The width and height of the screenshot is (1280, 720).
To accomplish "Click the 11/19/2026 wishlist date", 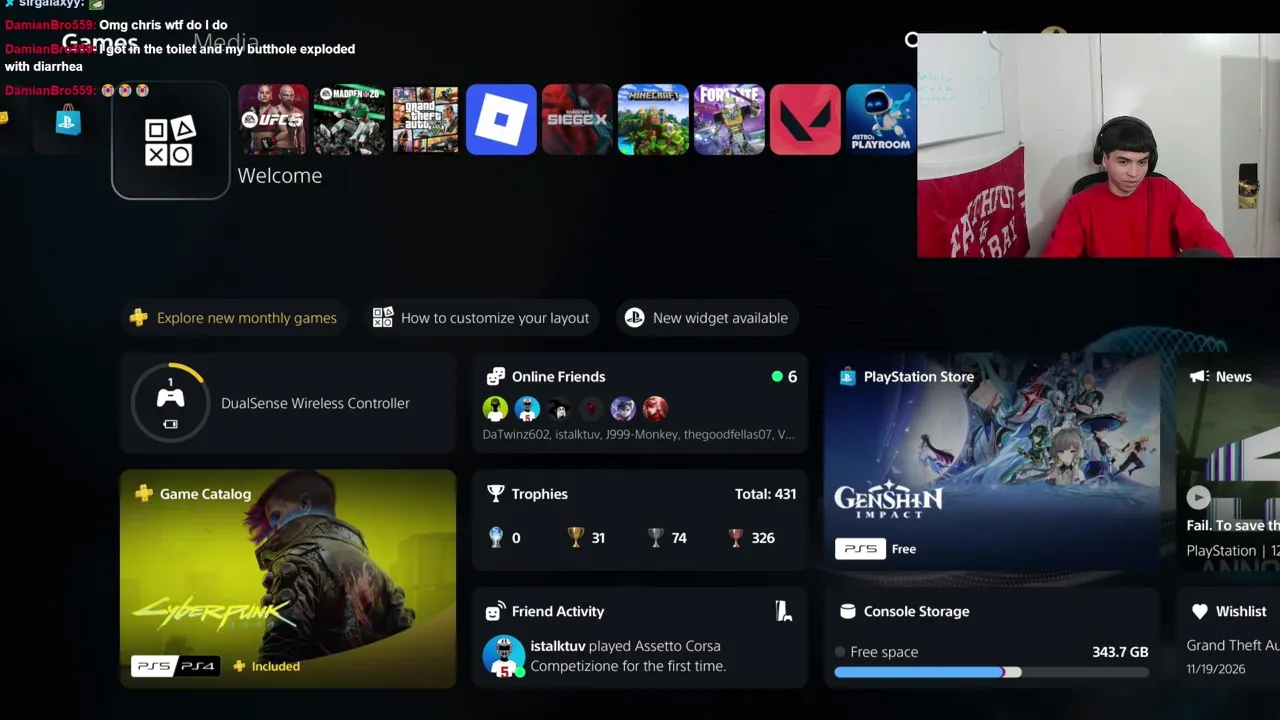I will tap(1216, 669).
